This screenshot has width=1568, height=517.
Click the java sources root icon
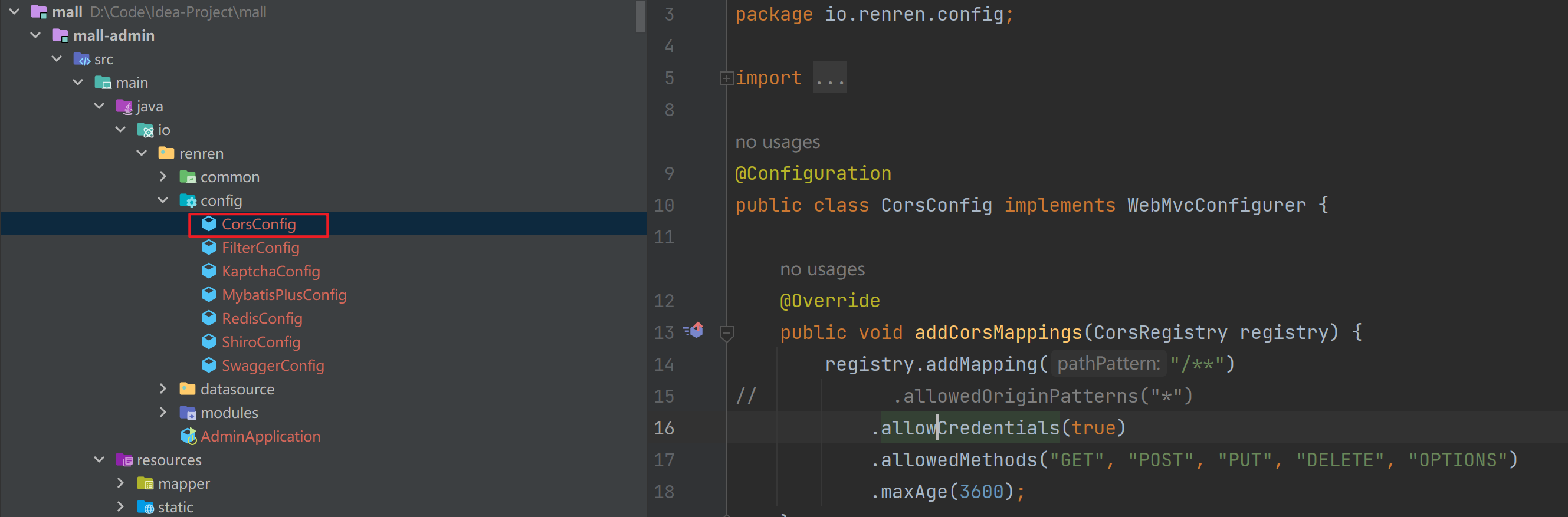(x=124, y=107)
